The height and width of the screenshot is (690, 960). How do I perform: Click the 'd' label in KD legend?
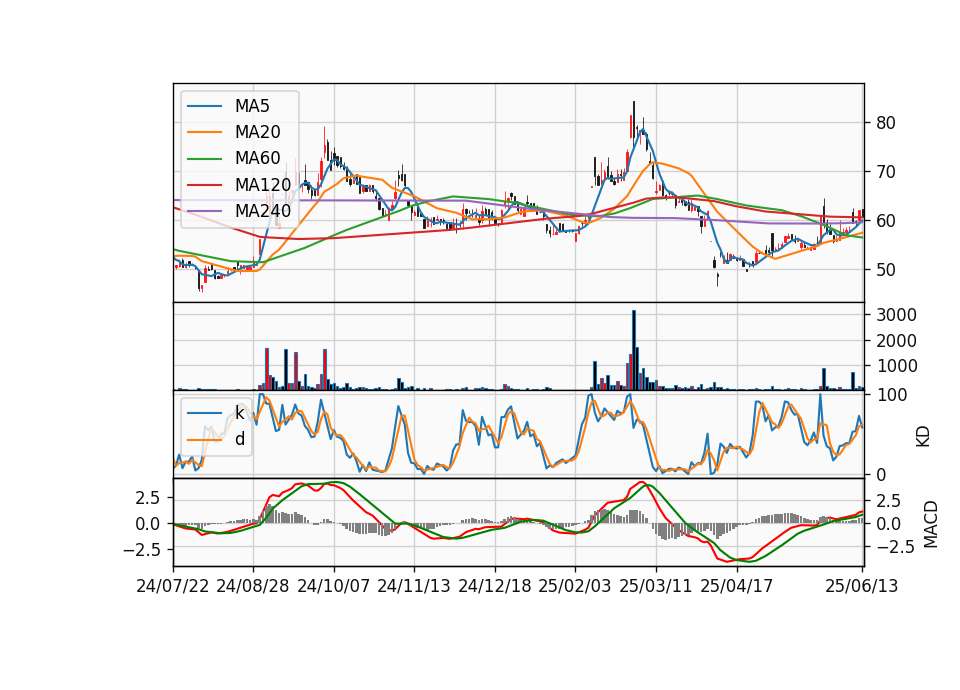[240, 439]
